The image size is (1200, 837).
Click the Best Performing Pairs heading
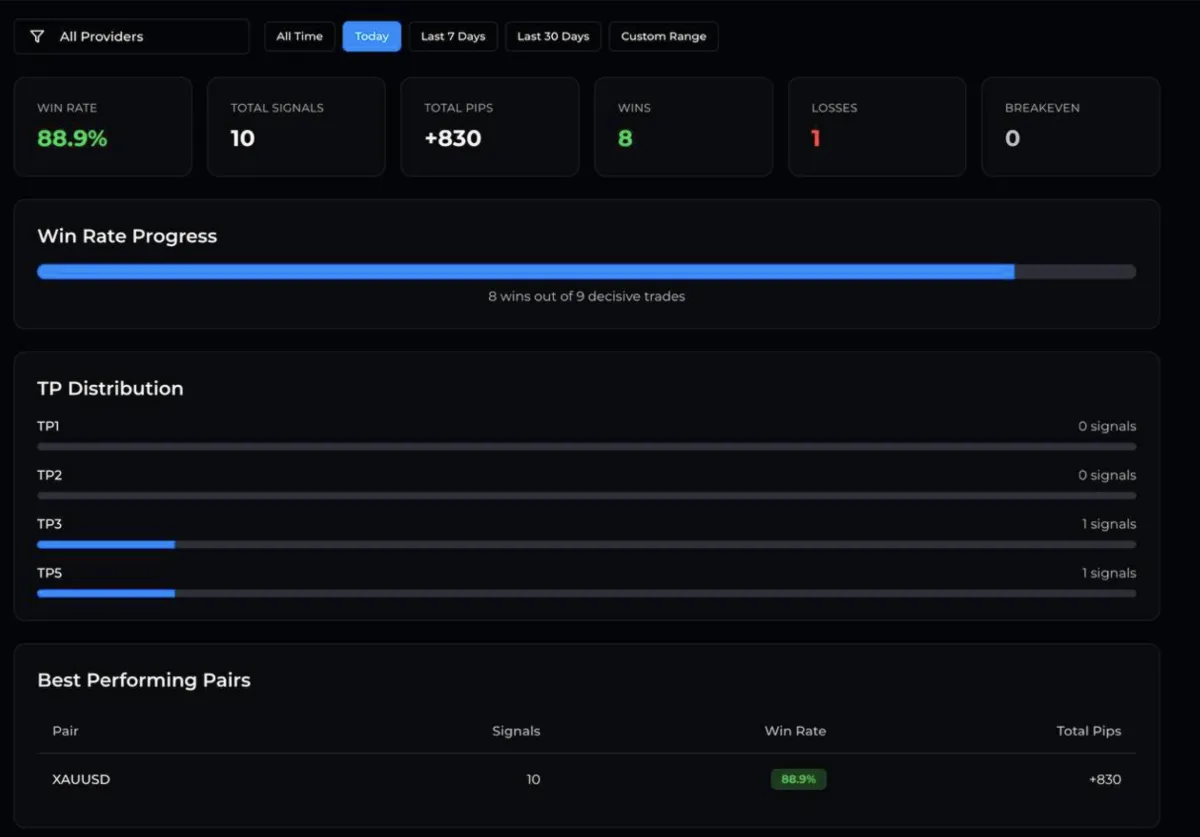pos(144,681)
